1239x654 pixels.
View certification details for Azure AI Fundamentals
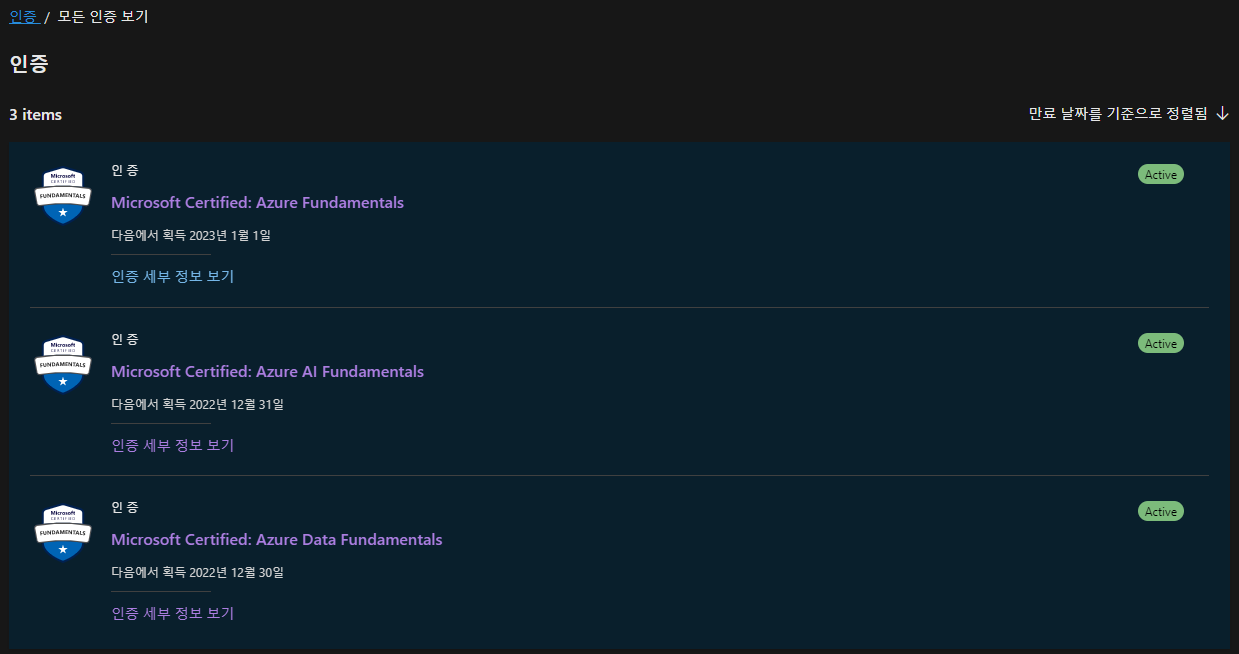172,445
